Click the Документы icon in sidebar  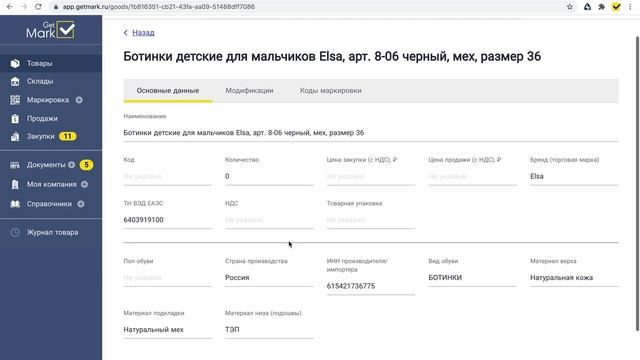tap(15, 165)
